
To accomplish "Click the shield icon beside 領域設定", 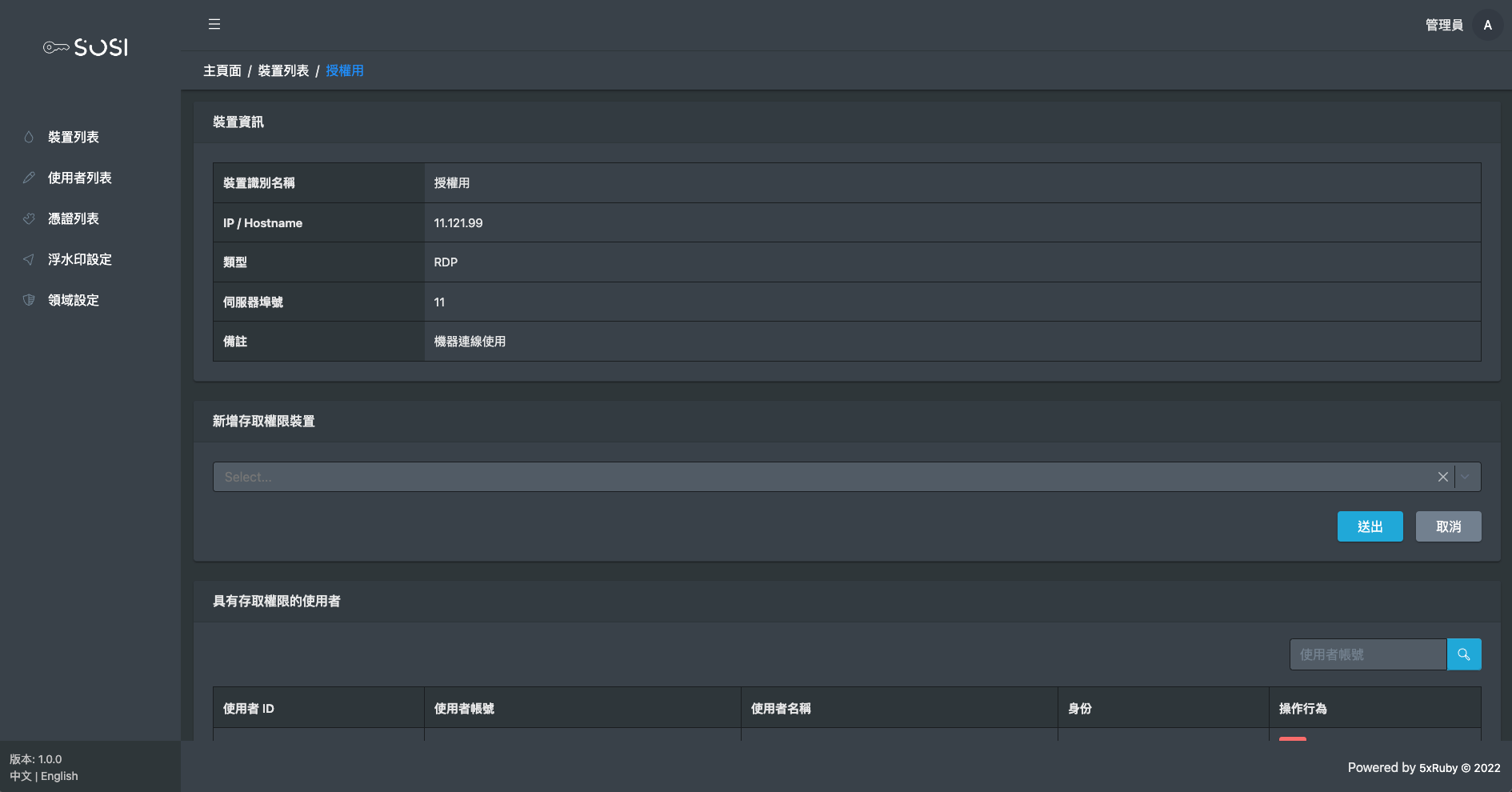I will point(29,301).
